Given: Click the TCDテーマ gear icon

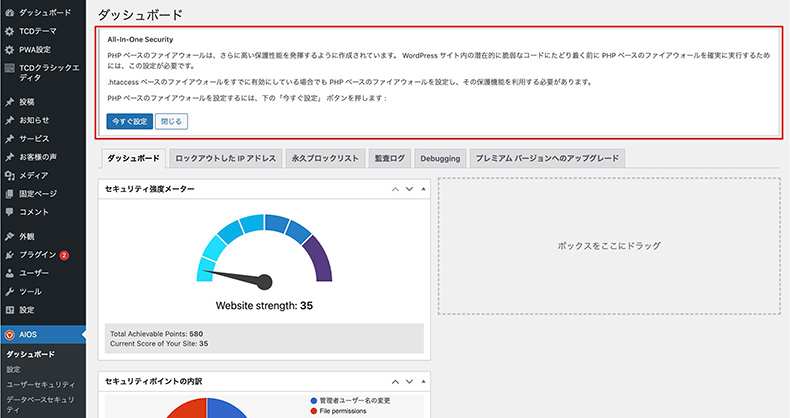Looking at the screenshot, I should coord(10,31).
